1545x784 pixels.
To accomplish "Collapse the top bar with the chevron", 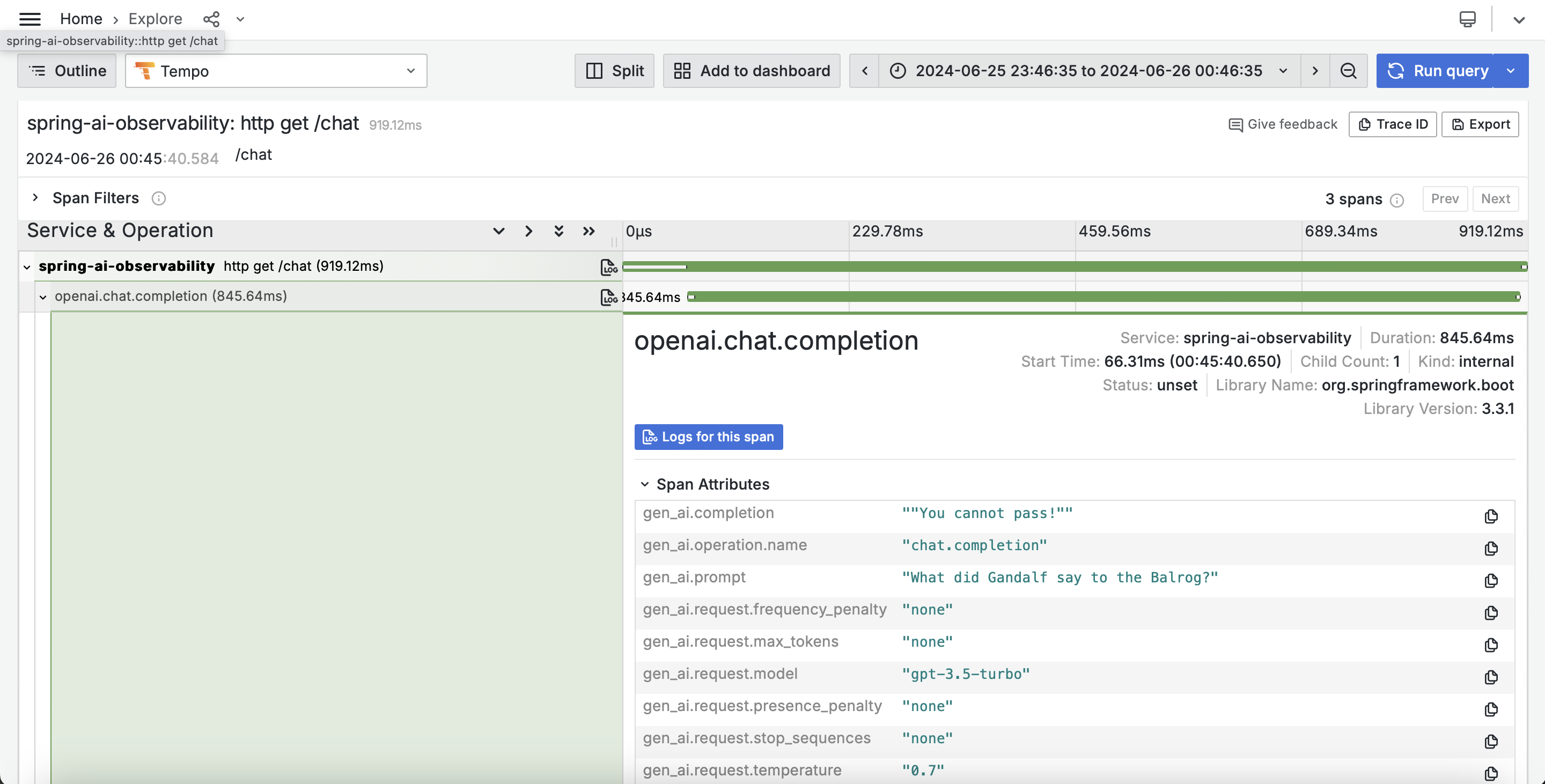I will pos(1519,20).
